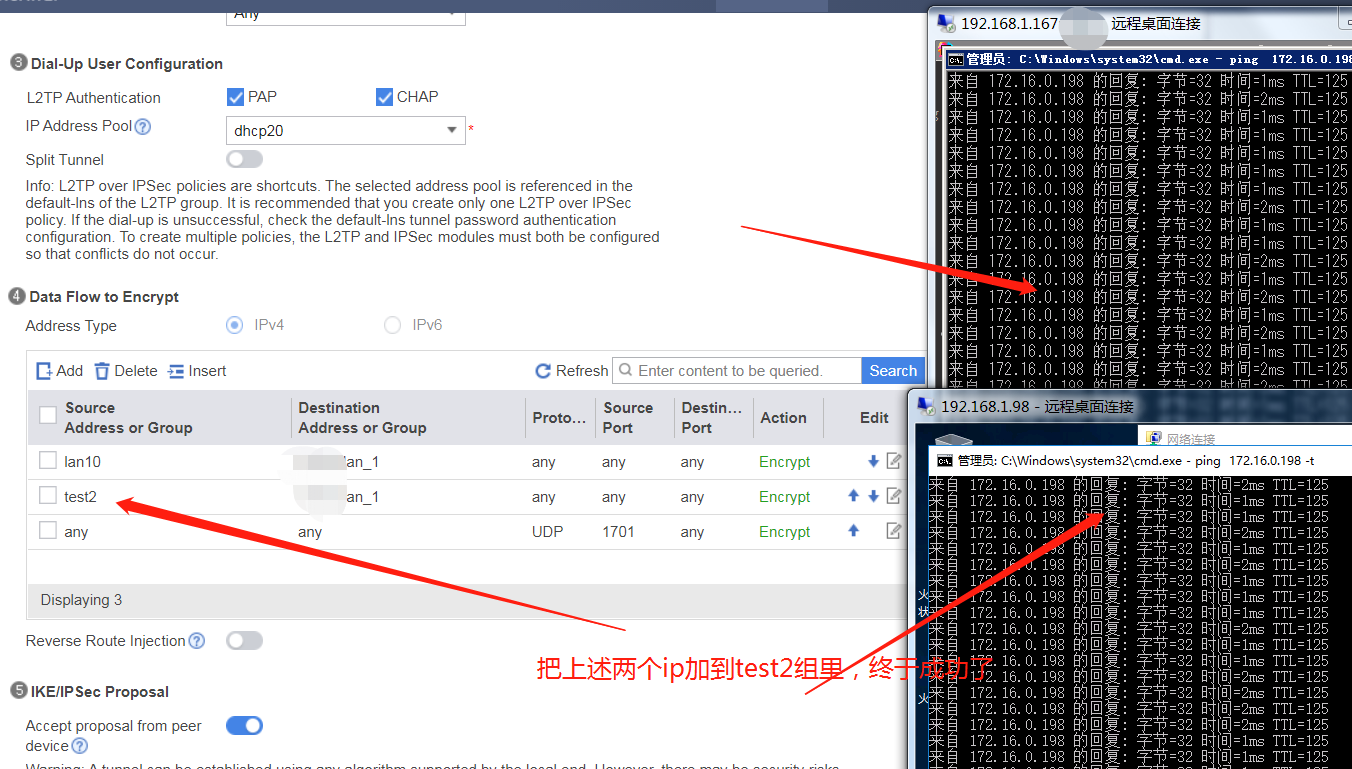Uncheck the CHAP authentication checkbox
Image resolution: width=1352 pixels, height=769 pixels.
[x=385, y=97]
